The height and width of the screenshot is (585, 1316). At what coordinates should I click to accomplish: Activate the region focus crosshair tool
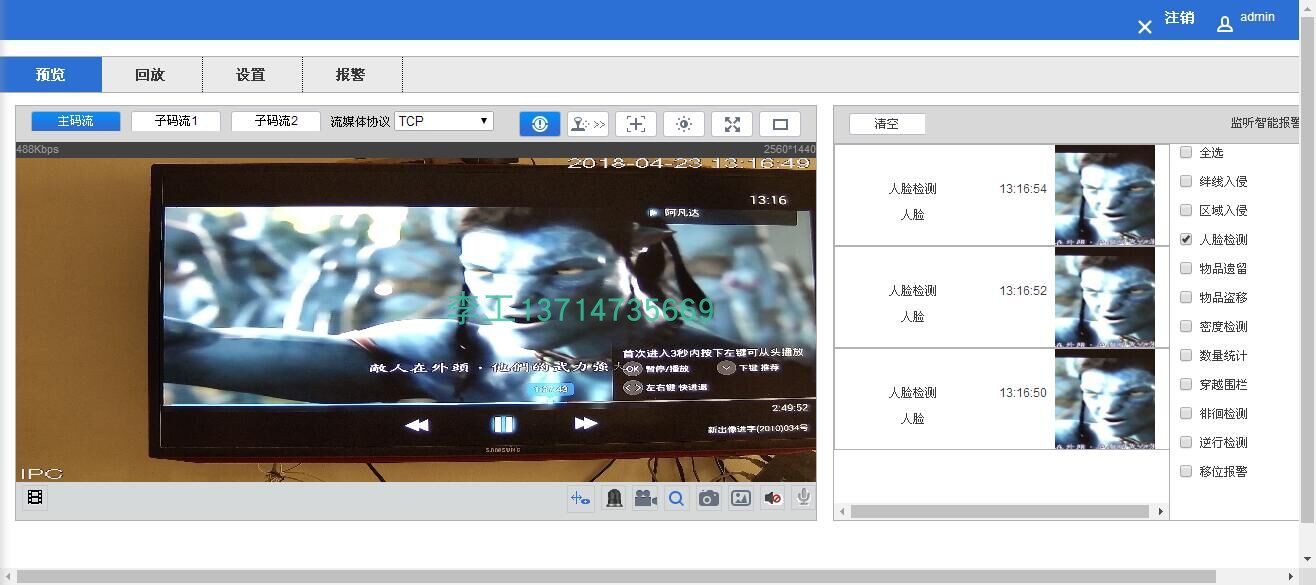636,124
